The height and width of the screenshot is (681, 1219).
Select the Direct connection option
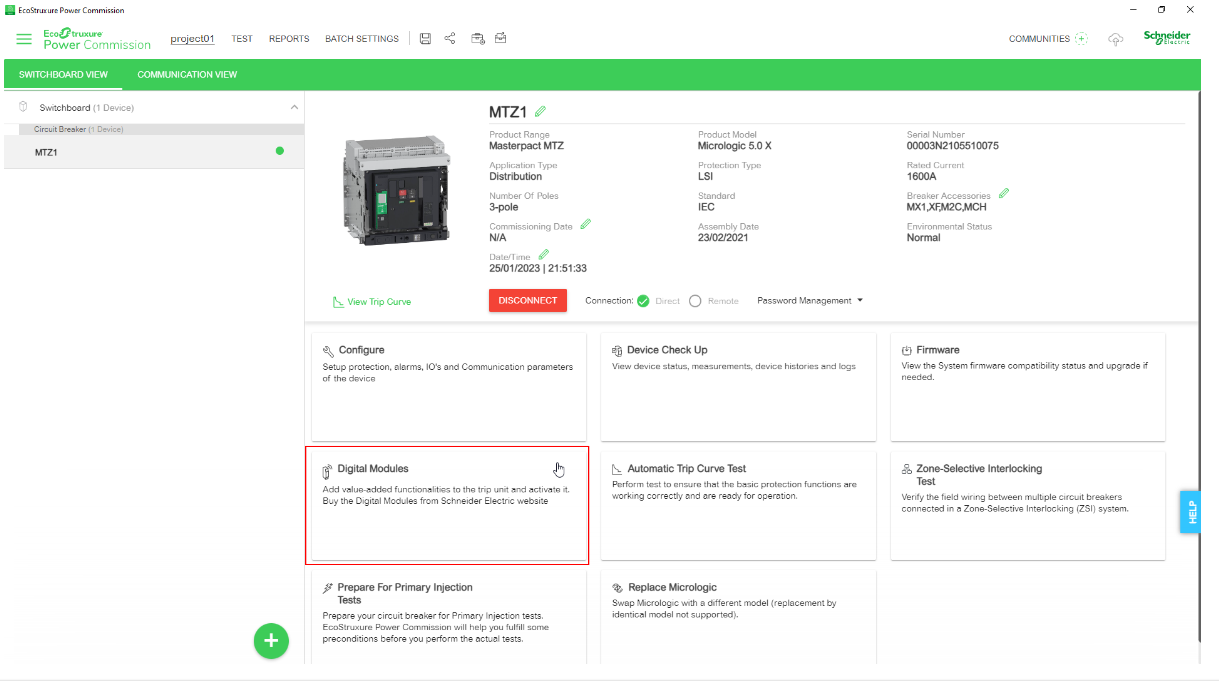[643, 301]
